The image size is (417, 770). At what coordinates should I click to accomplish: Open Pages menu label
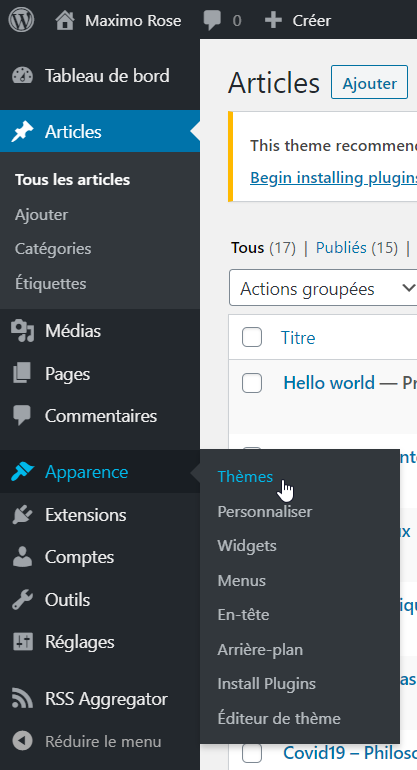coord(67,374)
